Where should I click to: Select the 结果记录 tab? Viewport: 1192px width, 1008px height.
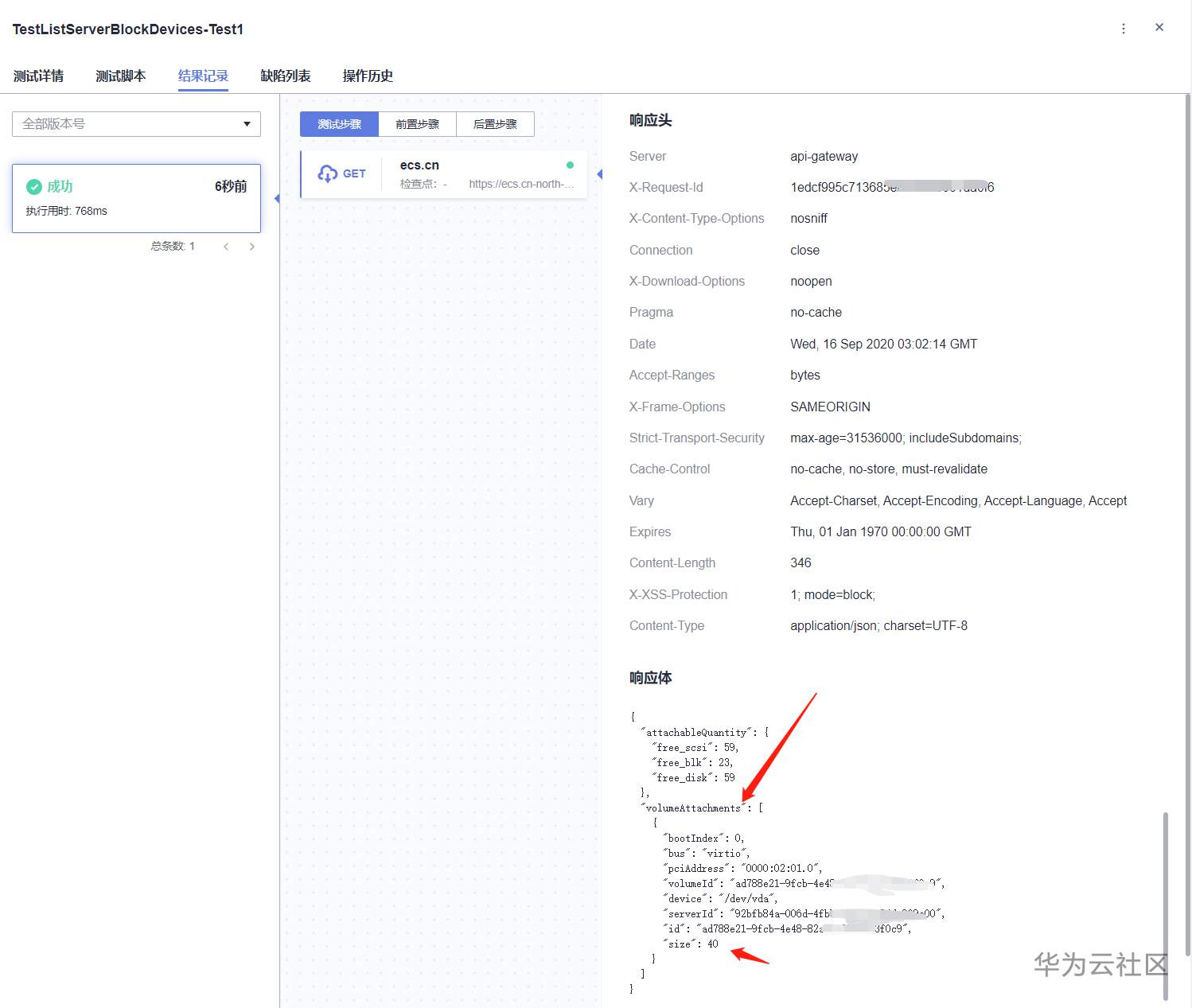(x=203, y=76)
